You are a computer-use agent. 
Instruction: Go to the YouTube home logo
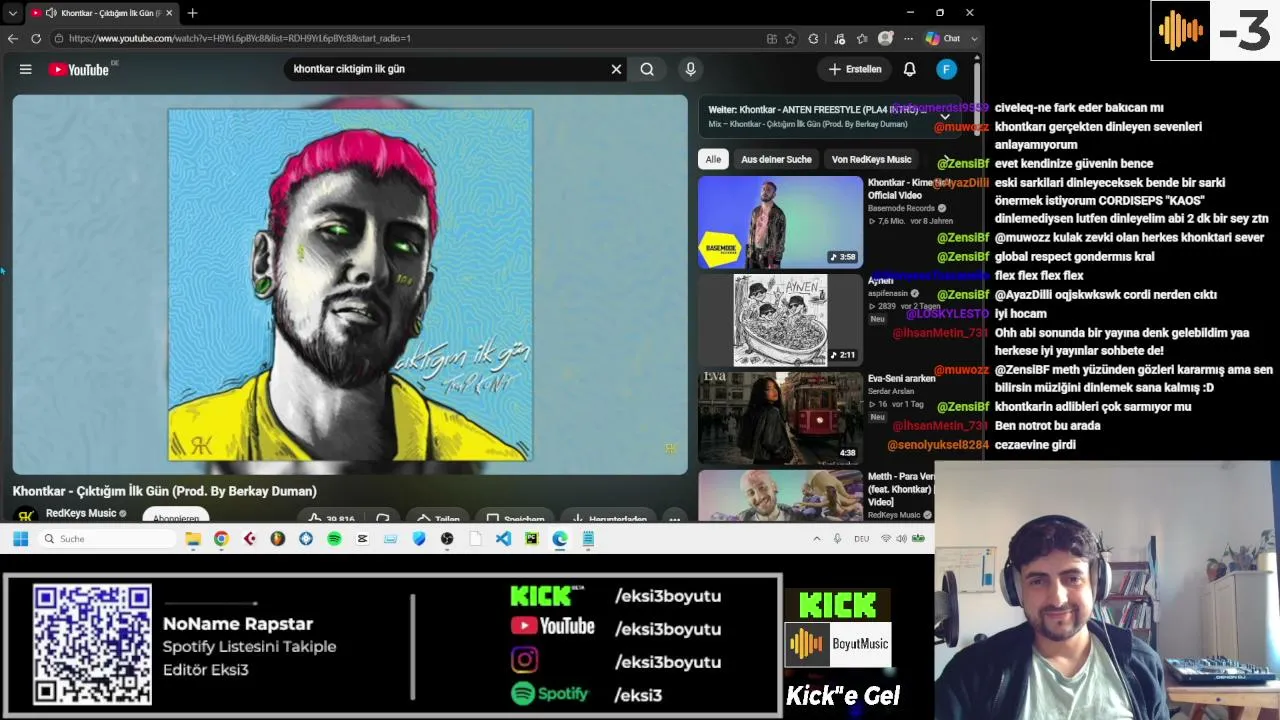pos(79,69)
